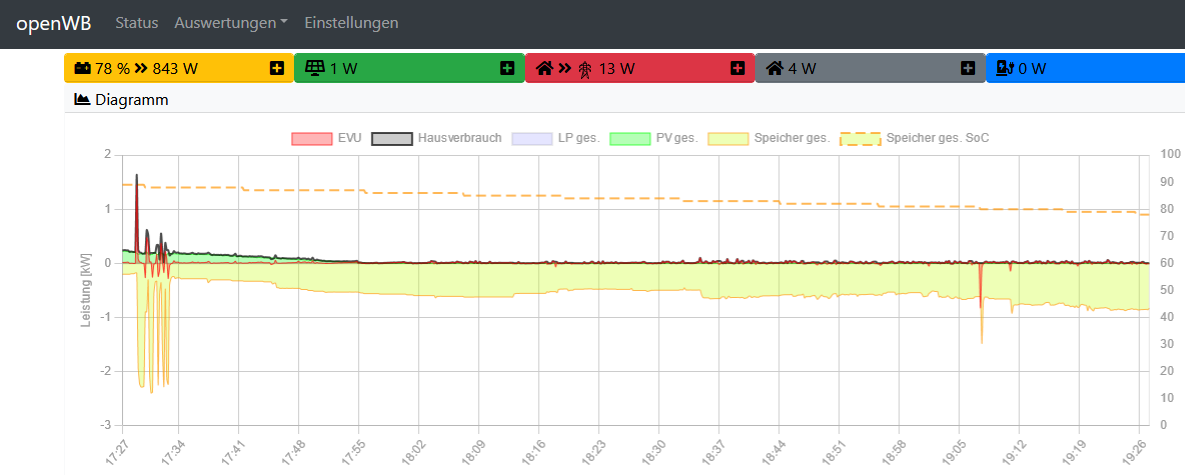Viewport: 1185px width, 475px height.
Task: Expand the red EVU grid card
Action: (738, 69)
